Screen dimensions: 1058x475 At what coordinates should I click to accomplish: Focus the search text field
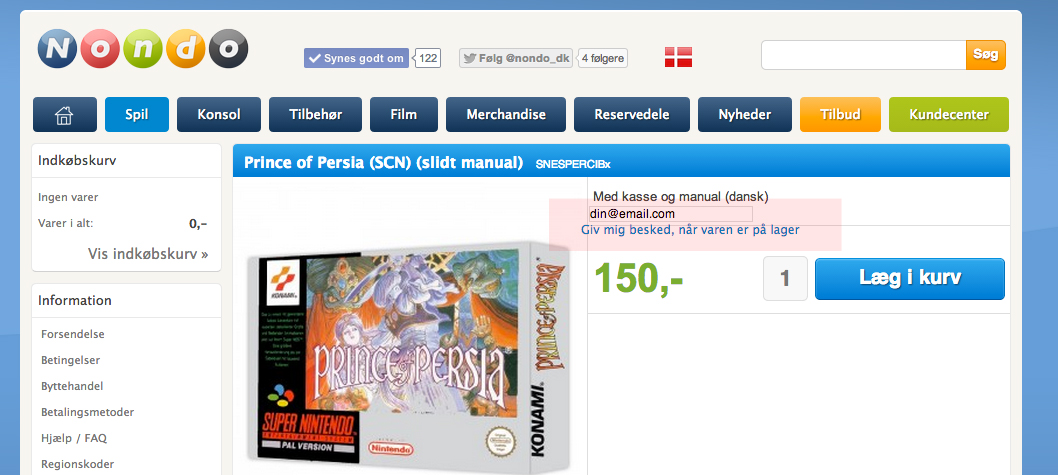point(864,55)
